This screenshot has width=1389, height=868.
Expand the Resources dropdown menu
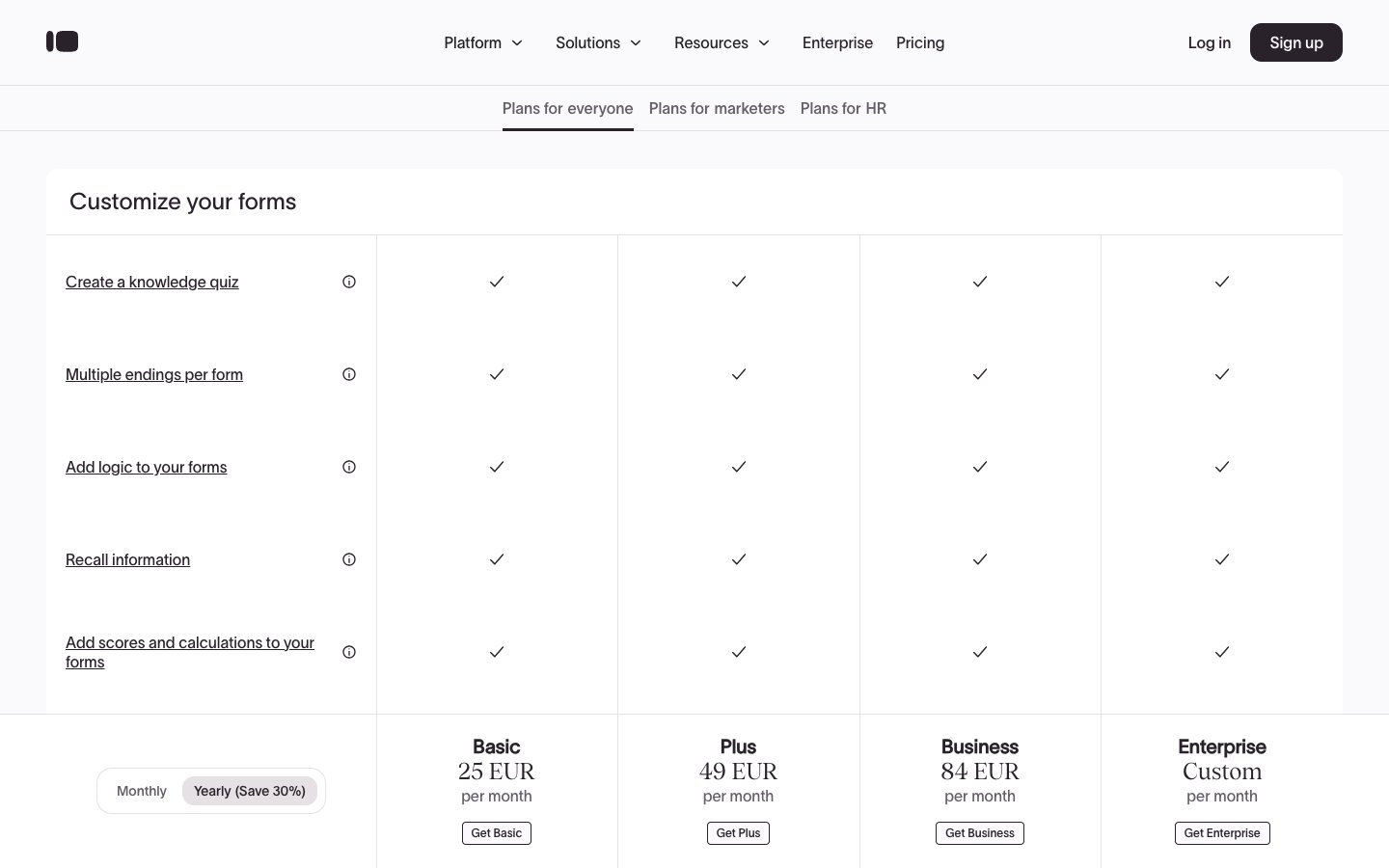pos(722,42)
